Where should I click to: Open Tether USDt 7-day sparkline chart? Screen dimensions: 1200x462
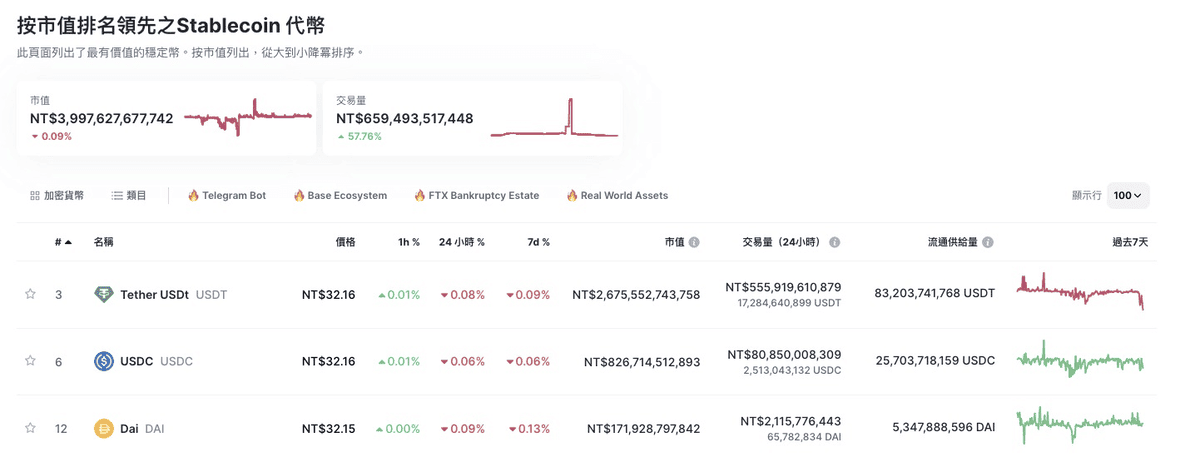click(x=1081, y=292)
